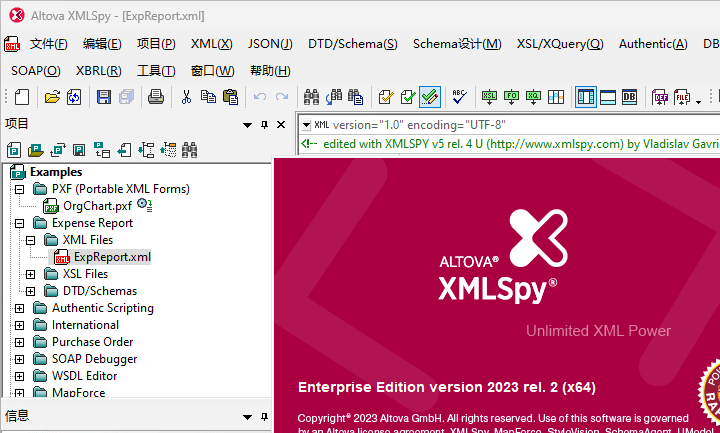Image resolution: width=720 pixels, height=433 pixels.
Task: Expand the SOAP Debugger folder
Action: click(x=19, y=359)
